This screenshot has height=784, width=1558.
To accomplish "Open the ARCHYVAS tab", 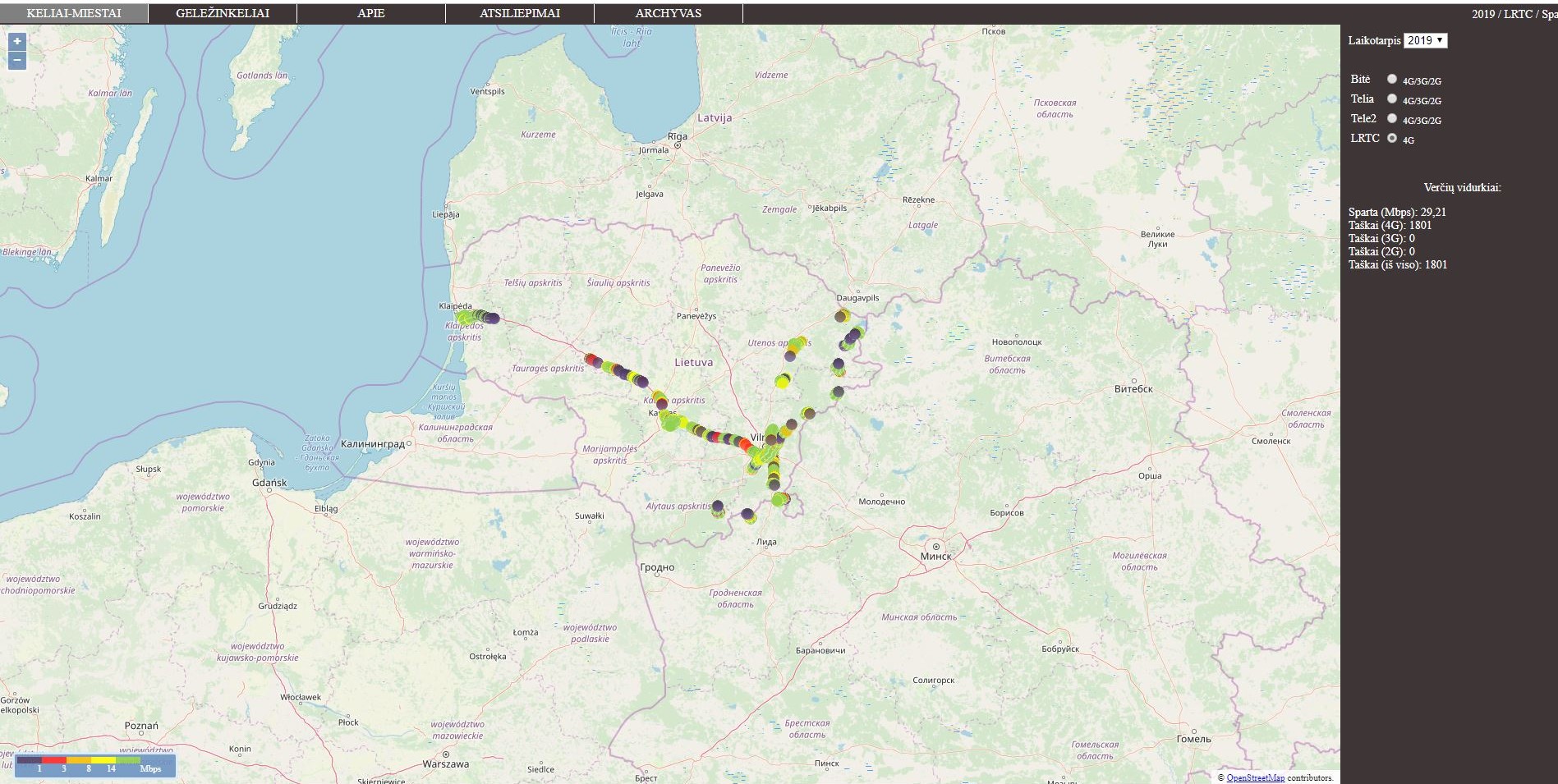I will [x=669, y=13].
